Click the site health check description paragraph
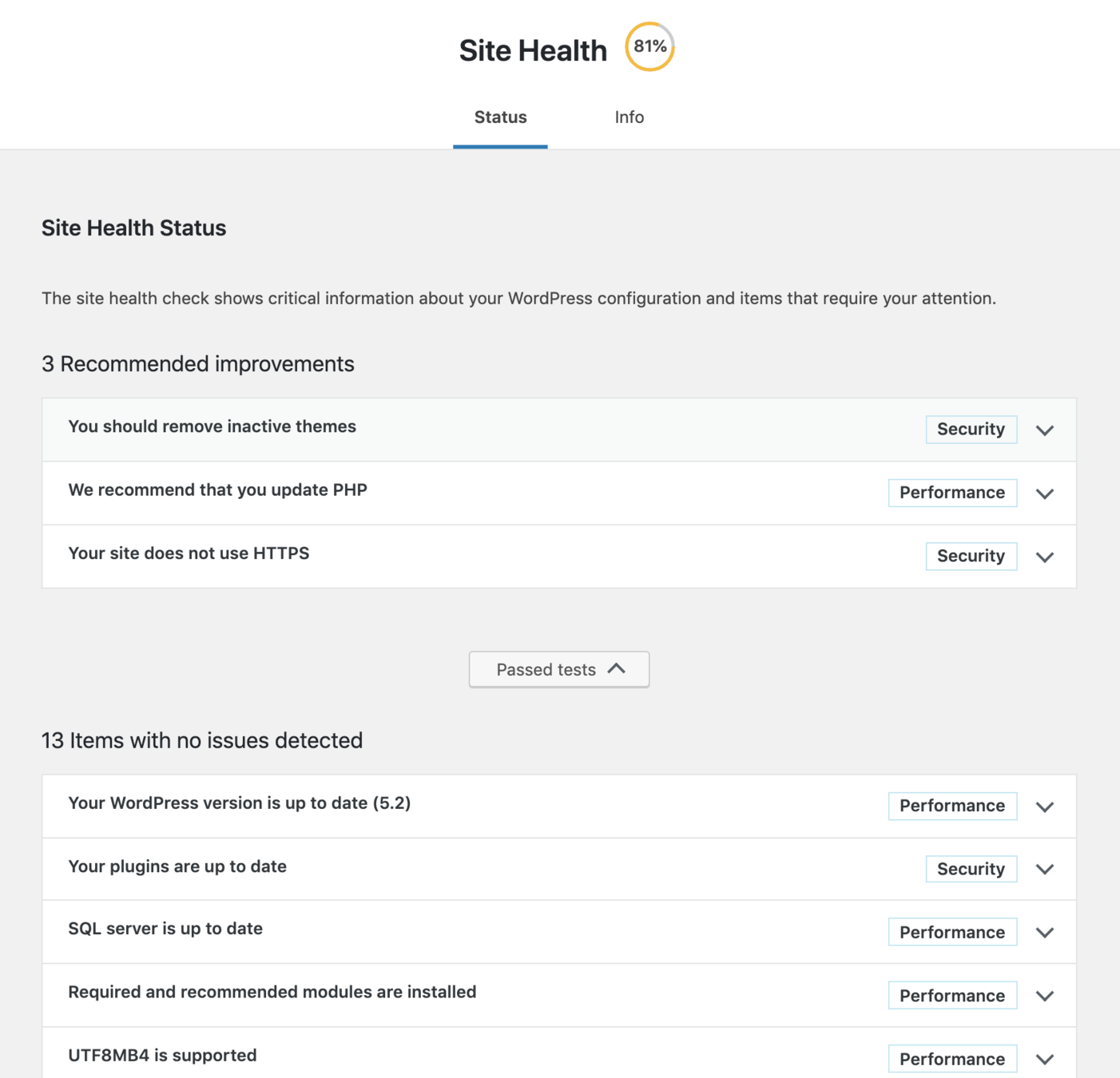Screen dimensions: 1120x1078 (x=518, y=299)
